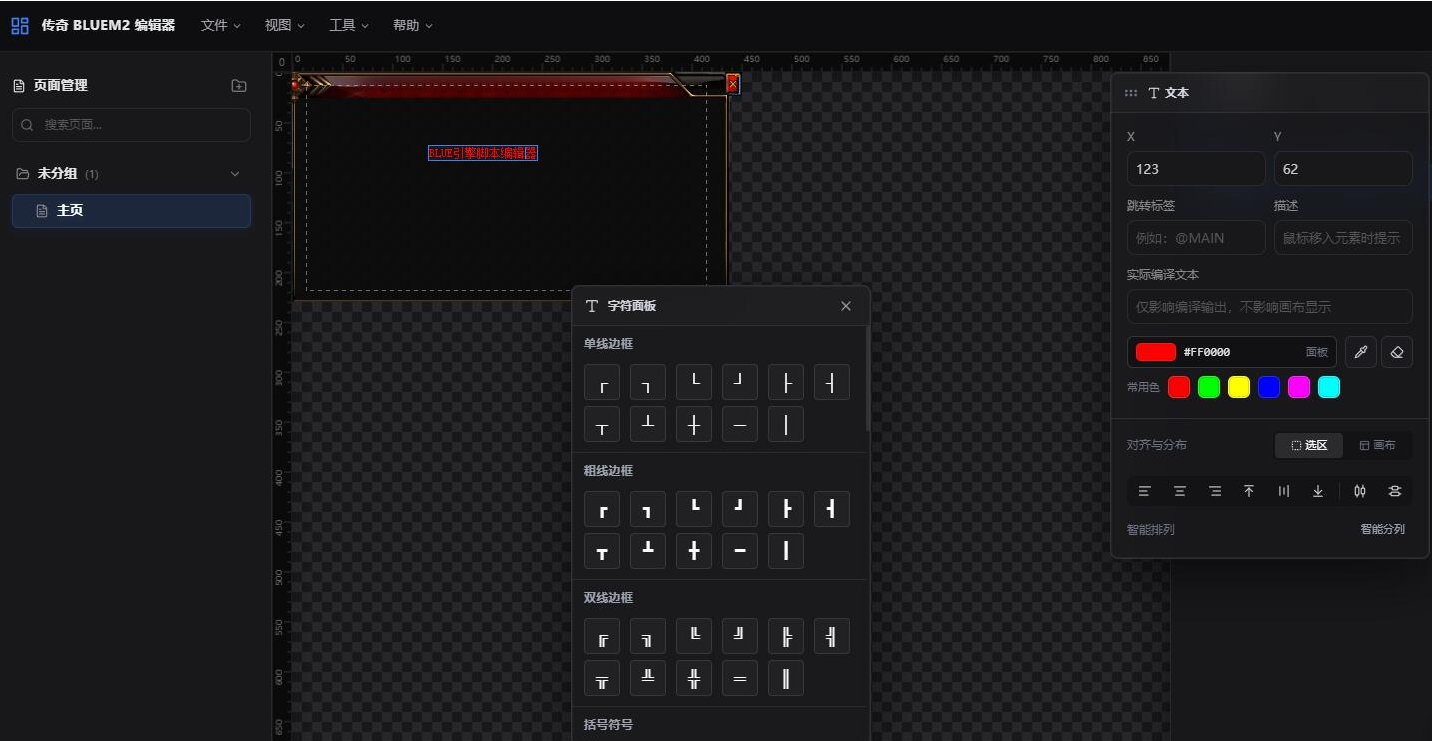Click the X coordinate field
The image size is (1432, 741).
(x=1196, y=169)
